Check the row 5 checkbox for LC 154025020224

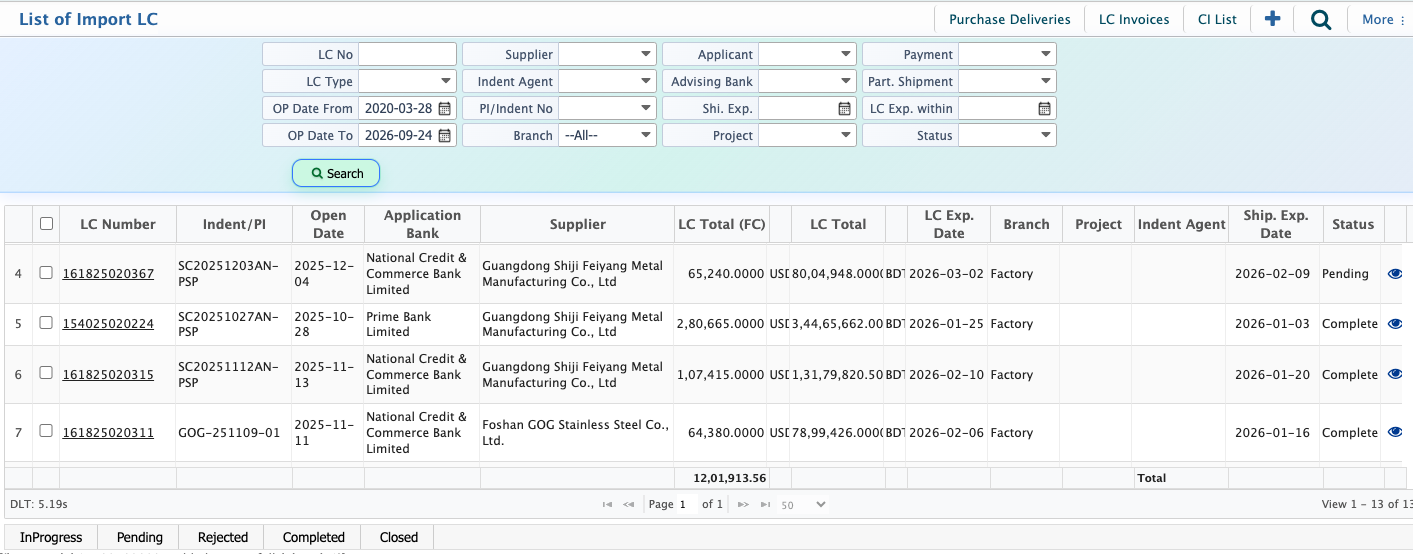tap(46, 322)
